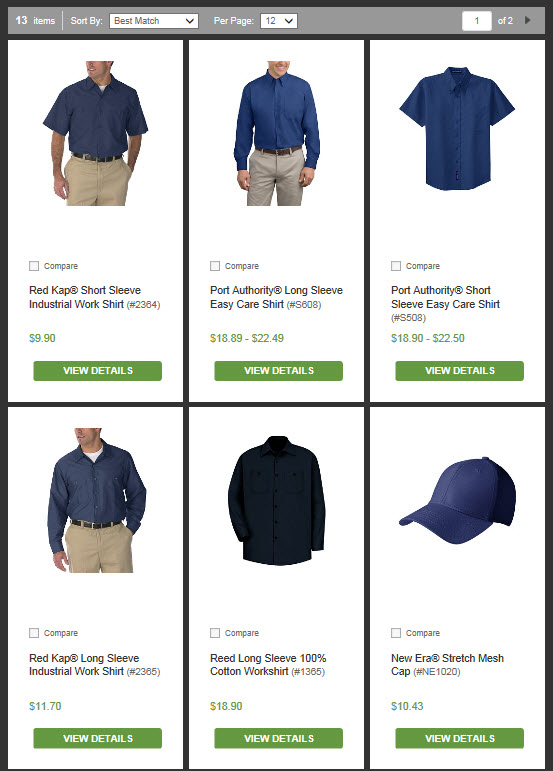The image size is (553, 771).
Task: View details of Port Authority Long Sleeve shirt
Action: (x=278, y=371)
